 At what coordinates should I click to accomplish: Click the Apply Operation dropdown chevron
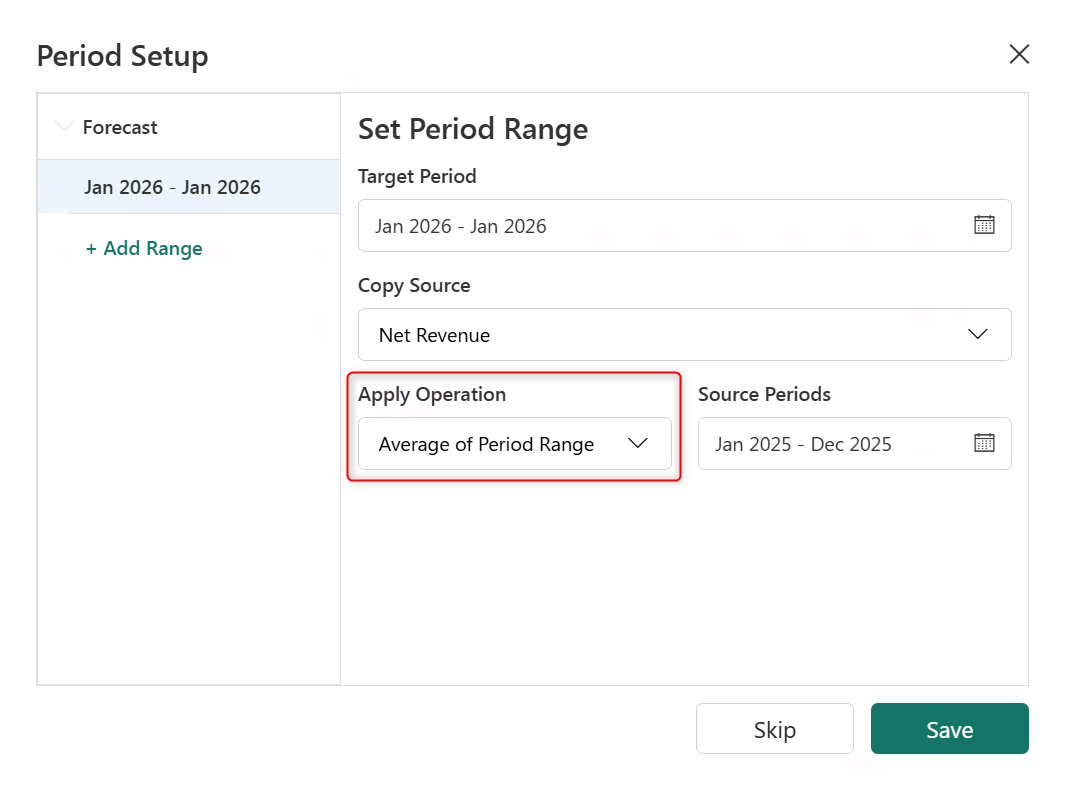pos(638,443)
